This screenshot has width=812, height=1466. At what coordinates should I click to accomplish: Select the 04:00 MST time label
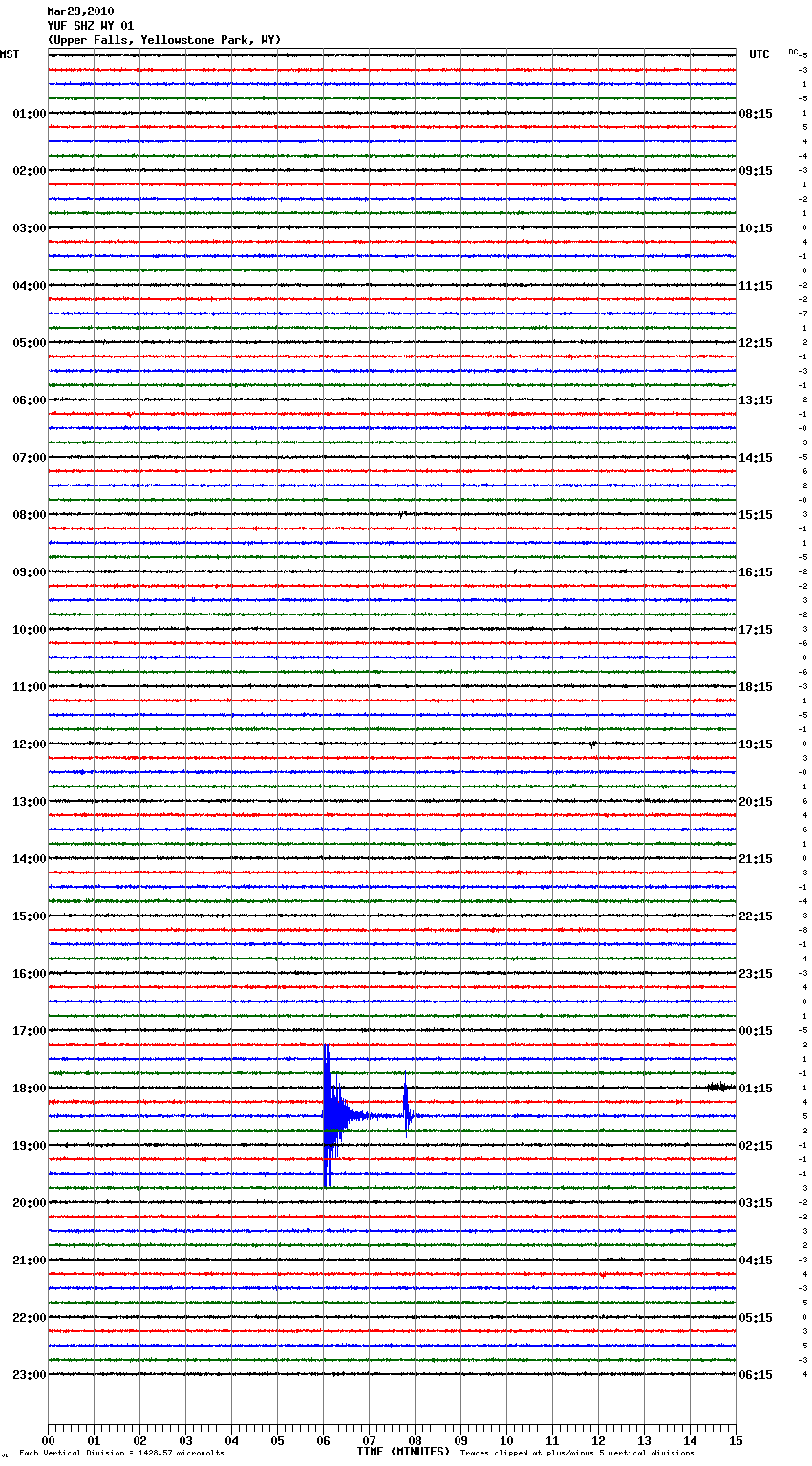click(30, 286)
